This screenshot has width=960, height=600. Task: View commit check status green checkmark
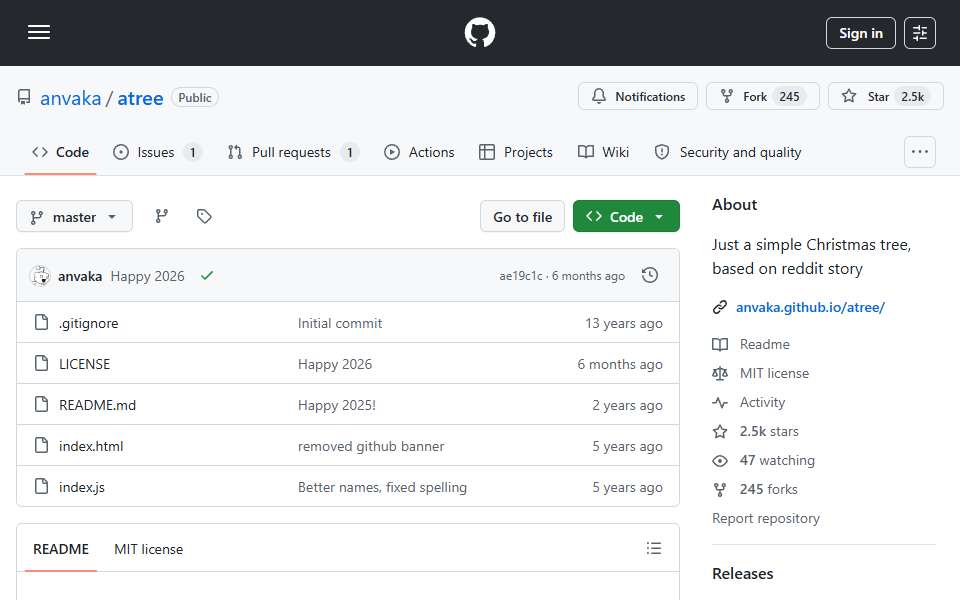coord(207,276)
